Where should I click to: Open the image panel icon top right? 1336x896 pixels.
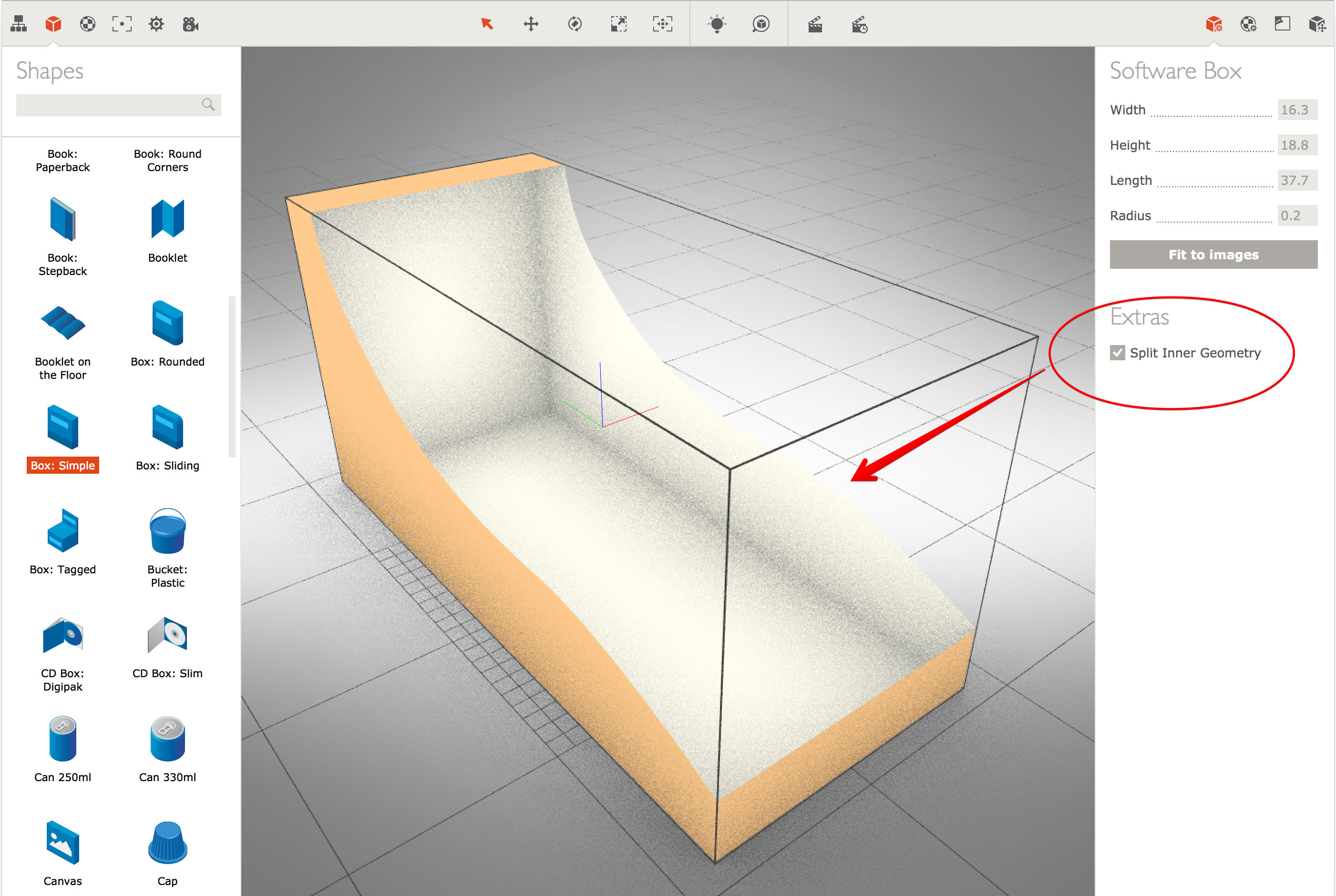pyautogui.click(x=1282, y=23)
